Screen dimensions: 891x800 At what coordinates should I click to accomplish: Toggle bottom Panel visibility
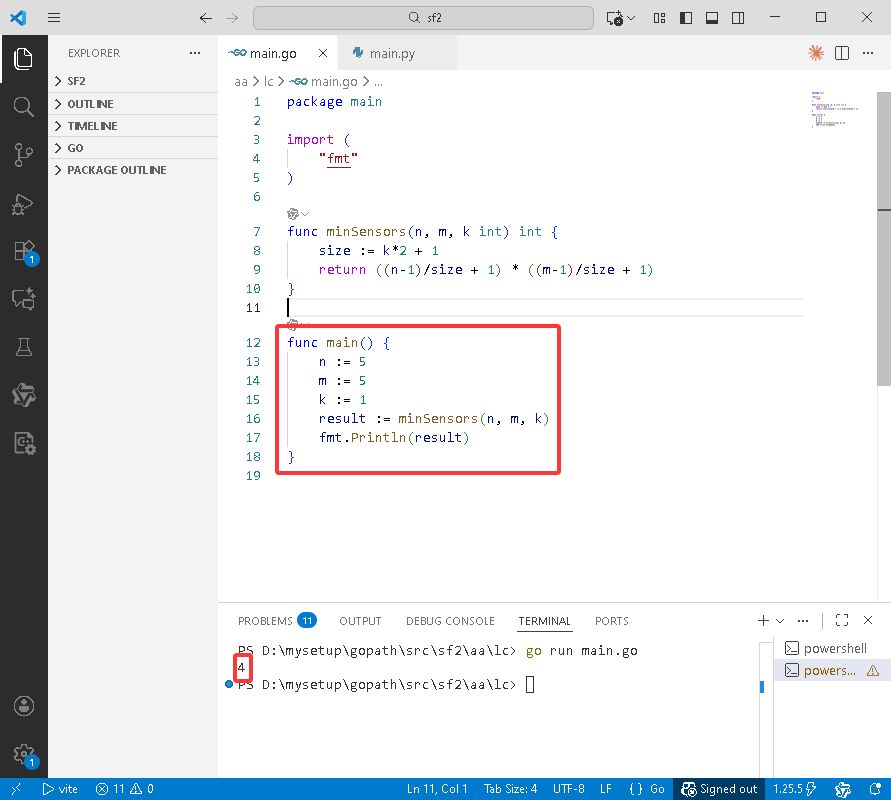712,18
